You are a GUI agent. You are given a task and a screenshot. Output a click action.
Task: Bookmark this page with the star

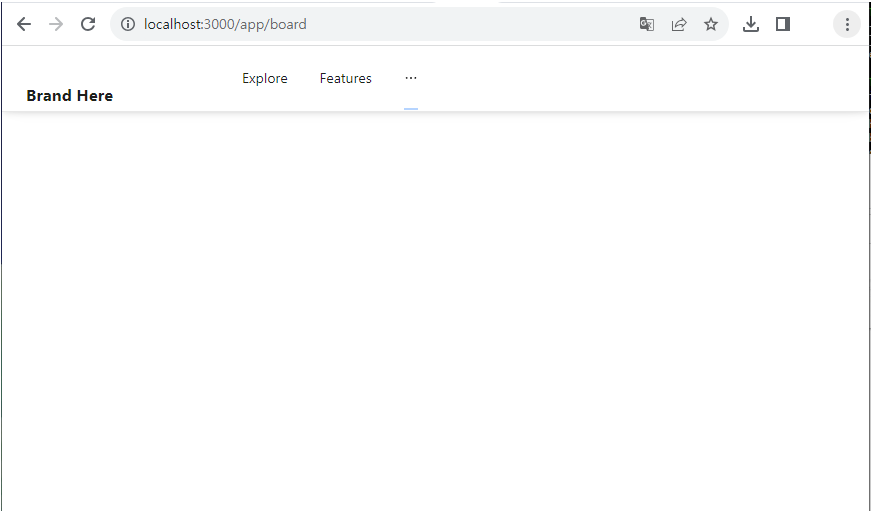[710, 24]
